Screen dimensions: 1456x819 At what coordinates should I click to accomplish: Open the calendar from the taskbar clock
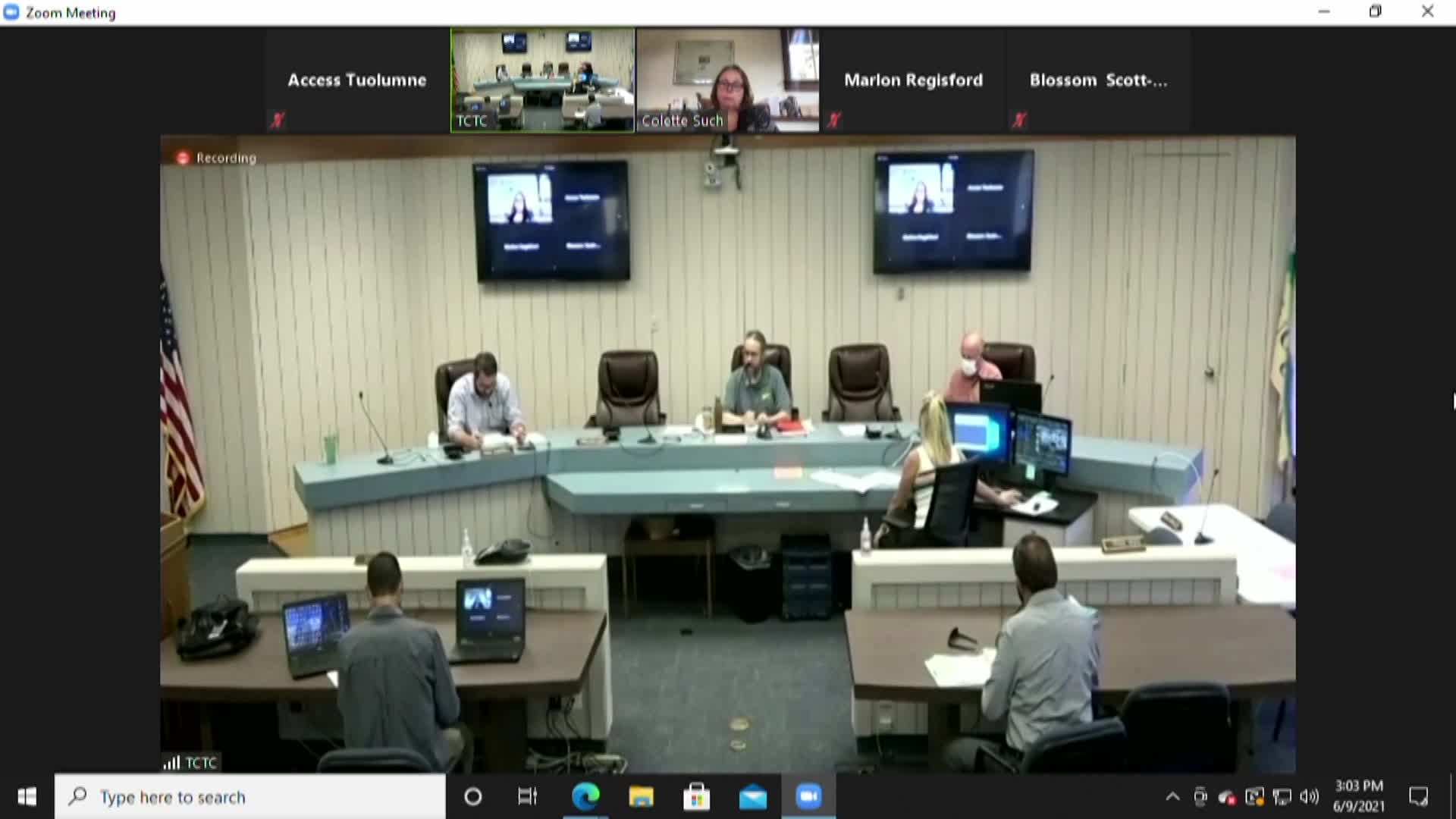[1359, 797]
